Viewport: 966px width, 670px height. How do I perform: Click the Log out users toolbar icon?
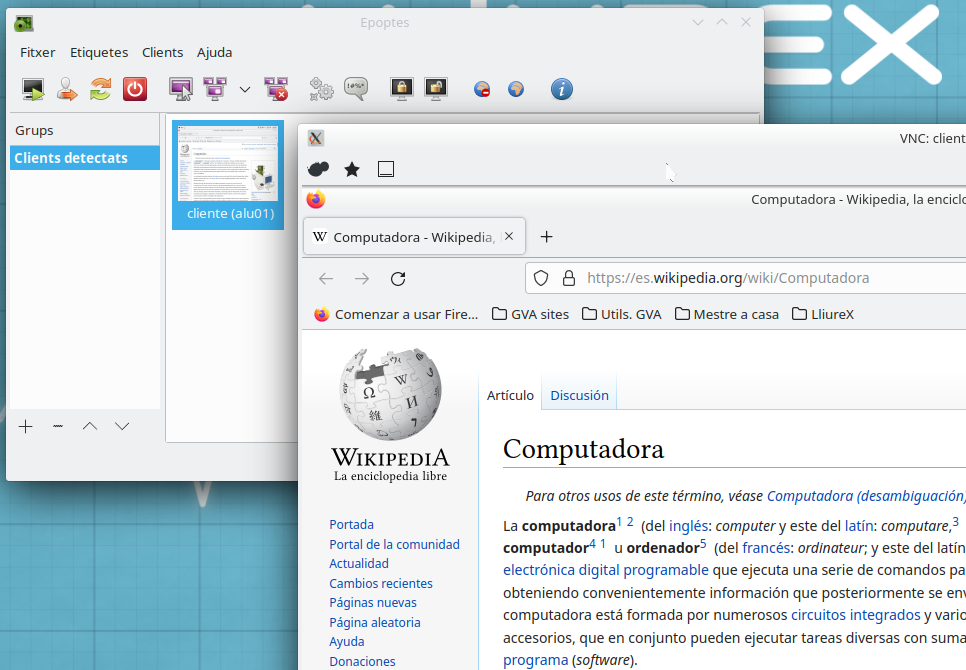pyautogui.click(x=67, y=89)
